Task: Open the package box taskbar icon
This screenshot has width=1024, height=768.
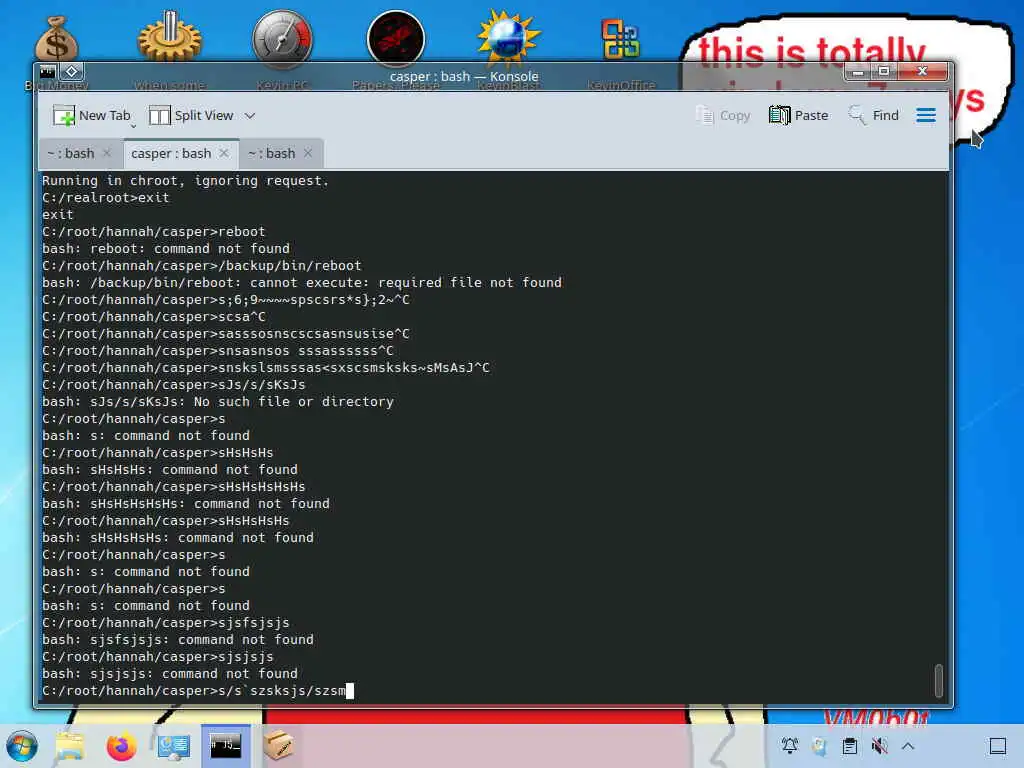Action: point(278,744)
